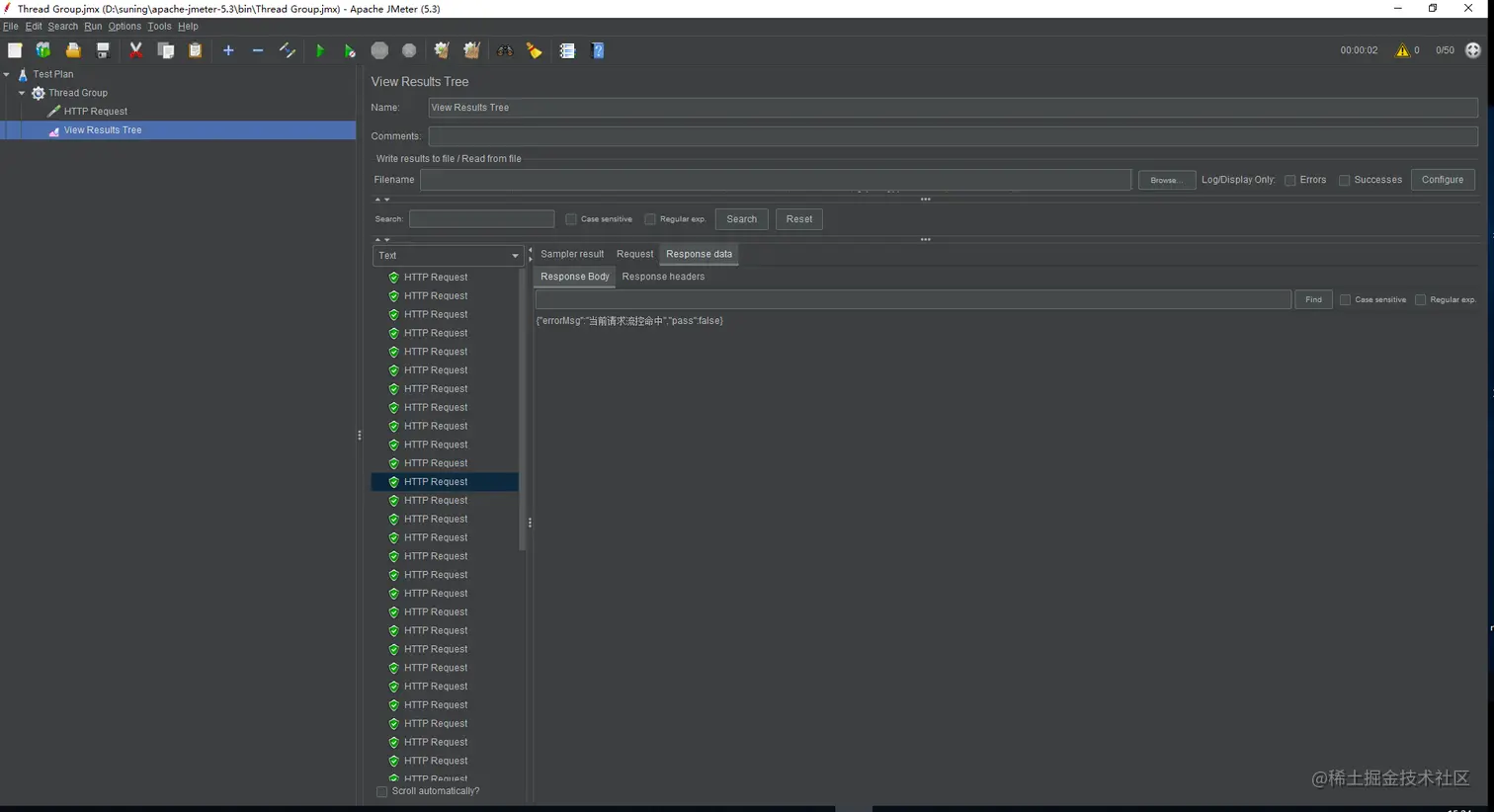Click the Browse... button
The image size is (1494, 812).
pyautogui.click(x=1166, y=180)
